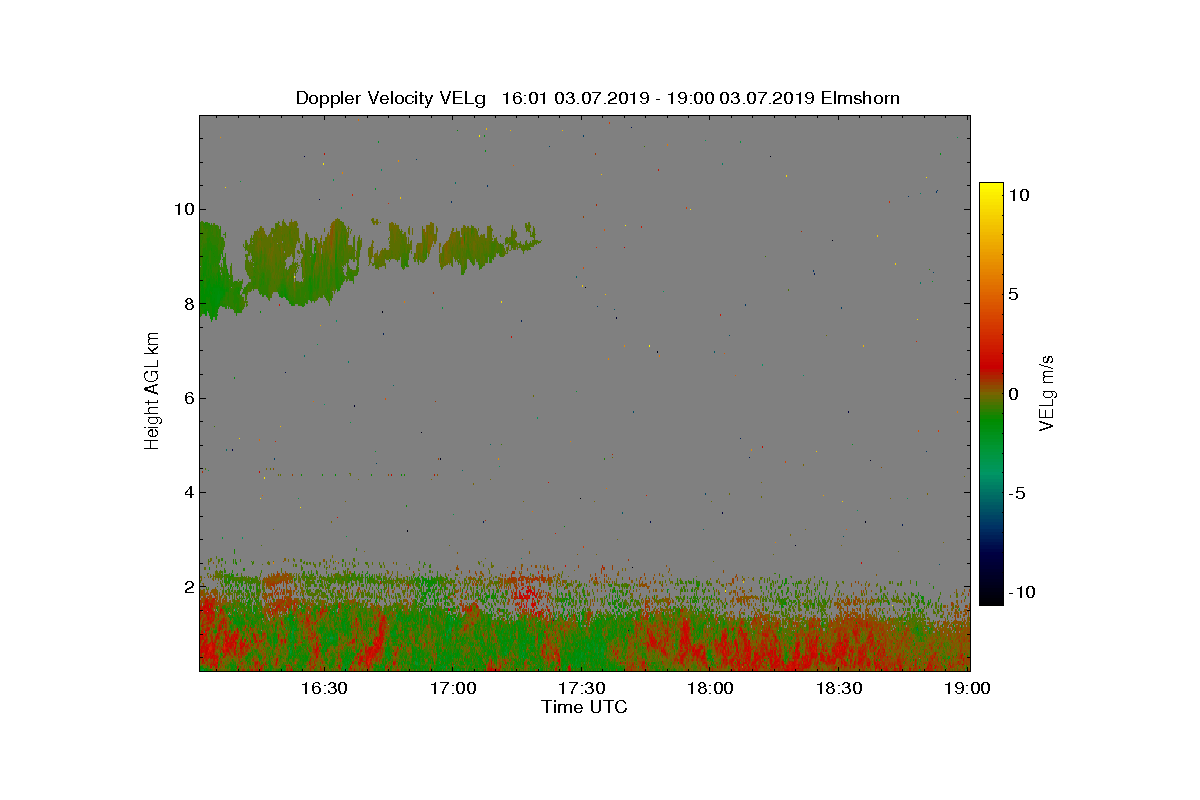Click the plot title 'Doppler Velocity VELg'
The image size is (1200, 800).
tap(390, 98)
